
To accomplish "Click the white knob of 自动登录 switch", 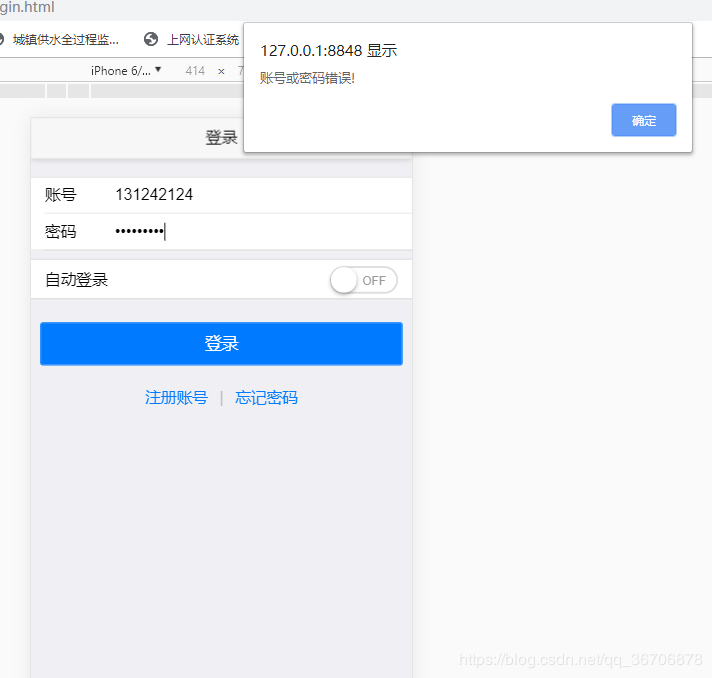I will click(x=344, y=280).
